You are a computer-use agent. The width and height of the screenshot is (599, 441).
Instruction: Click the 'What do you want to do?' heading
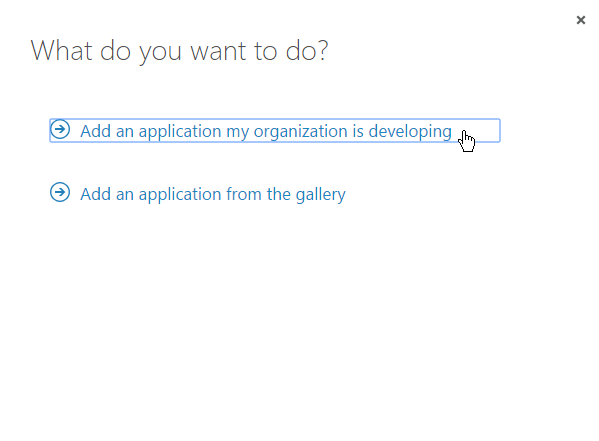pos(180,51)
